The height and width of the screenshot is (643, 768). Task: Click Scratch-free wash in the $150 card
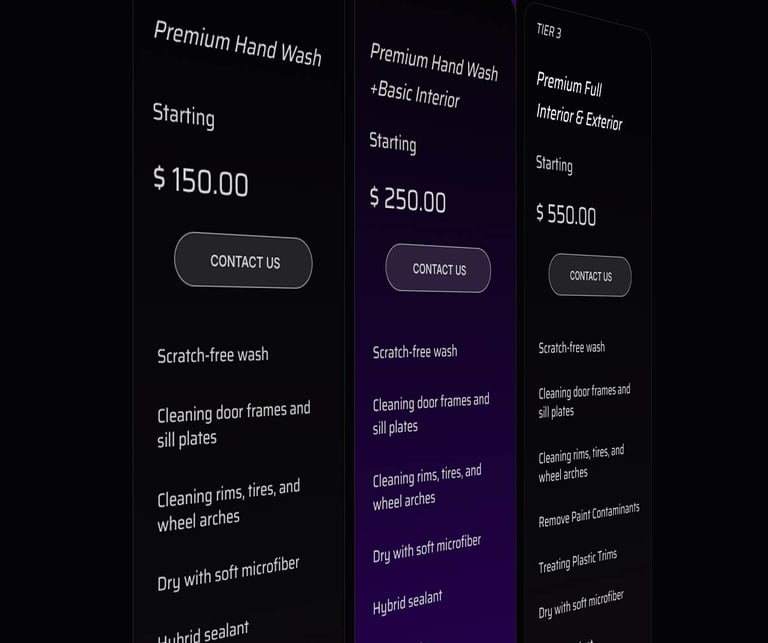[x=213, y=355]
